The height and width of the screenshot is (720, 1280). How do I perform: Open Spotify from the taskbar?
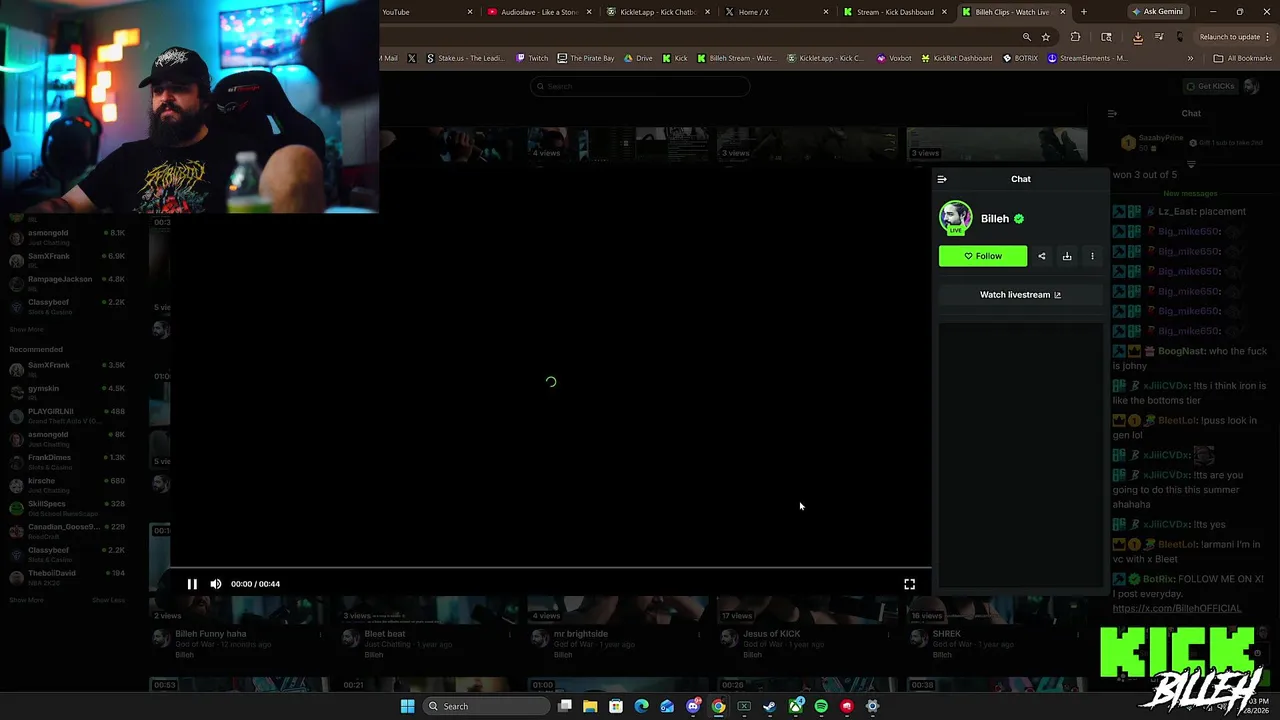[x=821, y=706]
